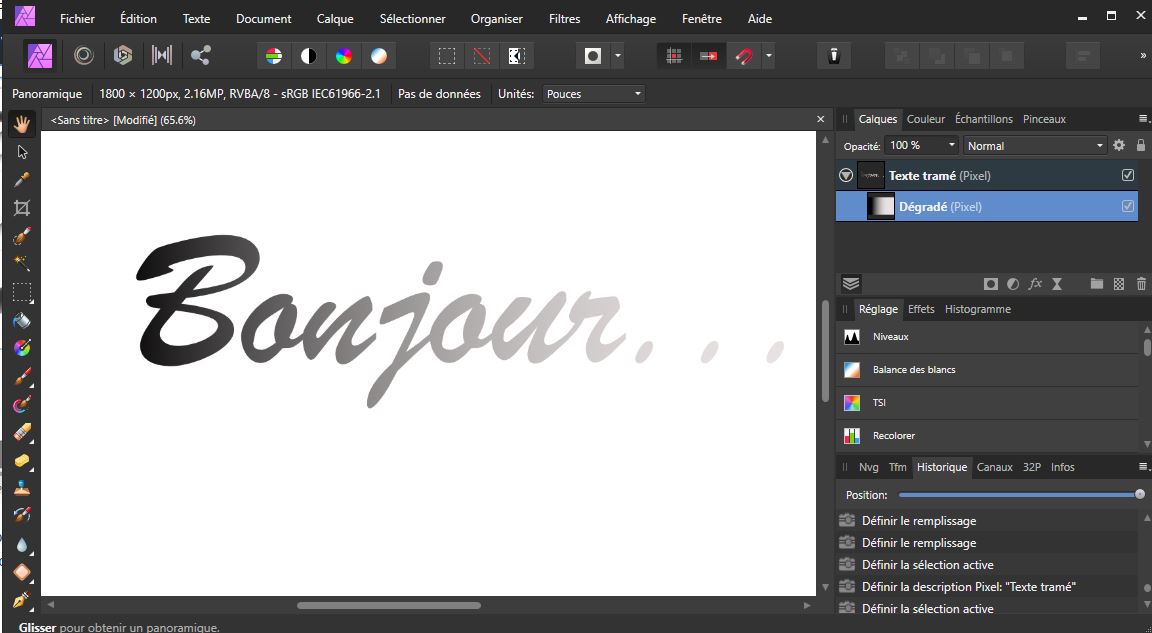Screen dimensions: 1152x633
Task: Switch to the Échantillons tab
Action: [984, 119]
